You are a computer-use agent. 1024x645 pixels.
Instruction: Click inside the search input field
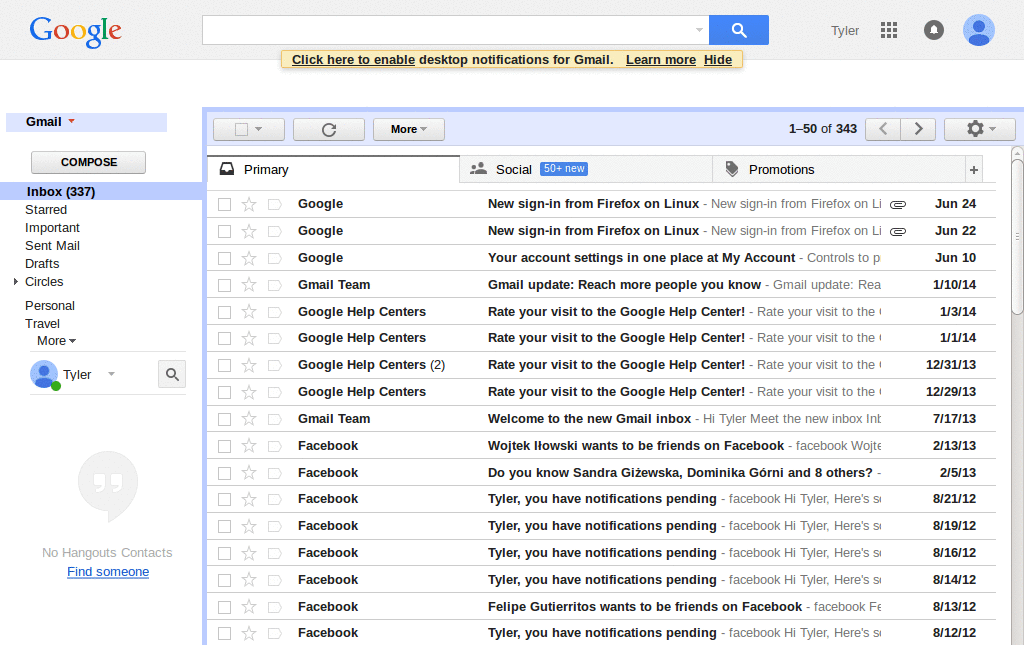click(450, 30)
